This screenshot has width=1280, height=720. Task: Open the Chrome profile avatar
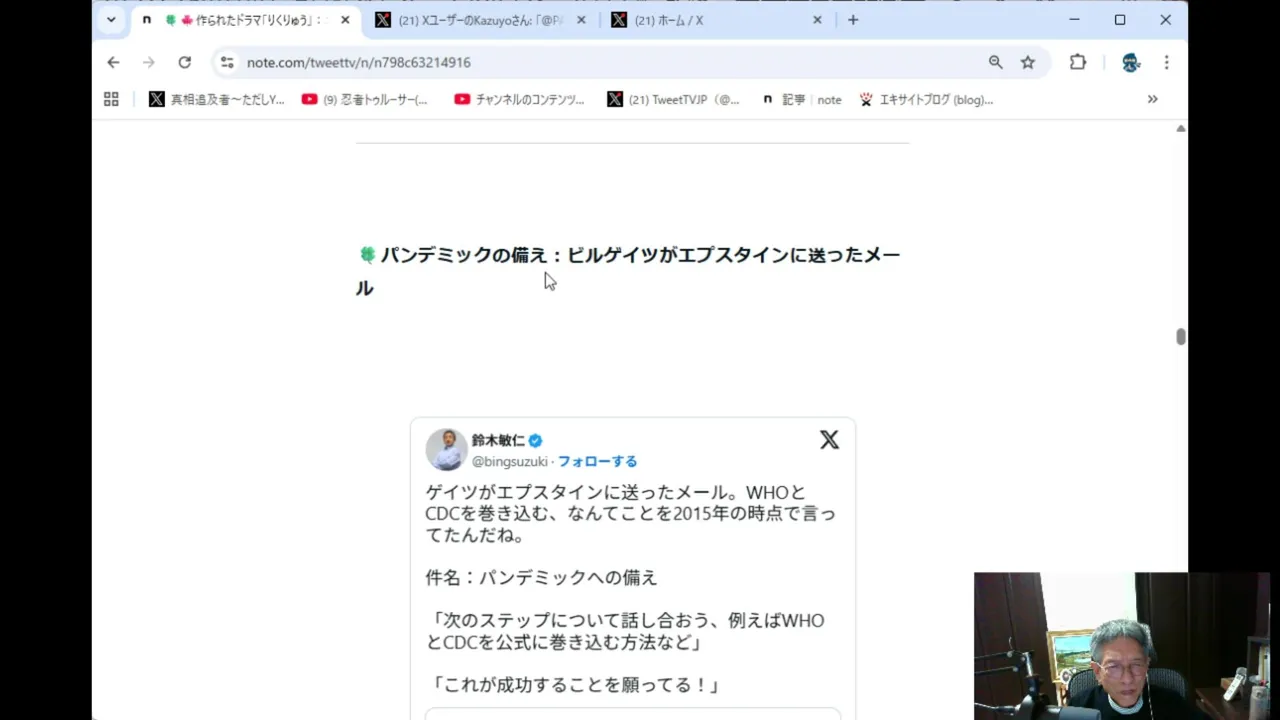coord(1131,62)
